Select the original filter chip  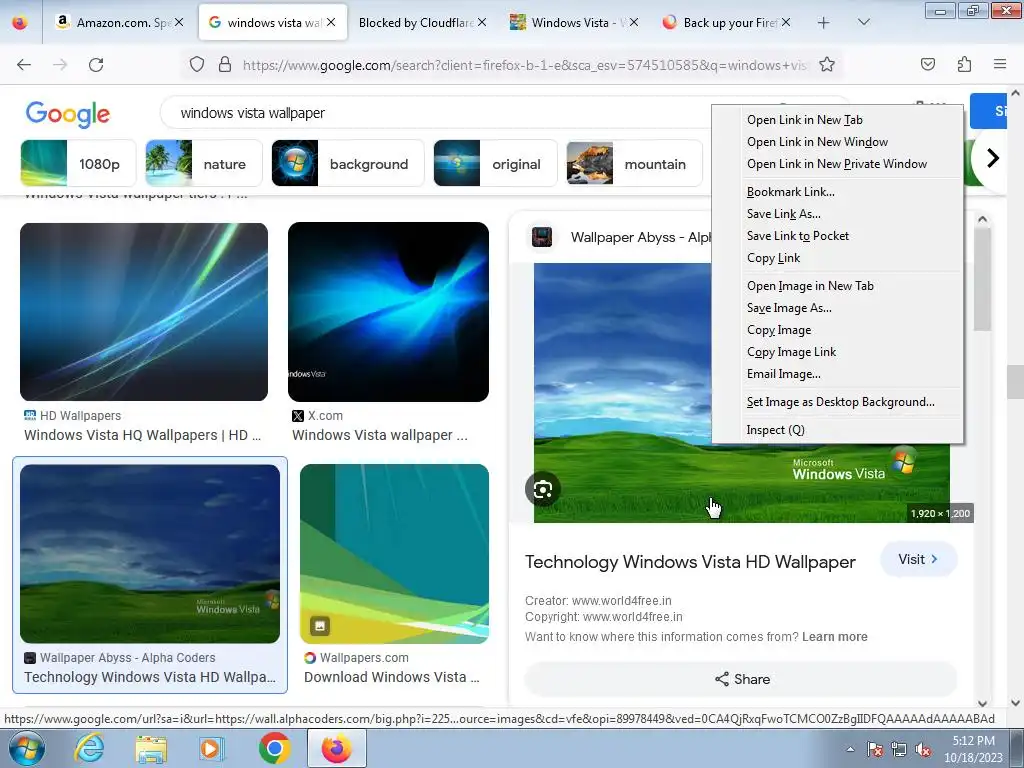pos(495,163)
